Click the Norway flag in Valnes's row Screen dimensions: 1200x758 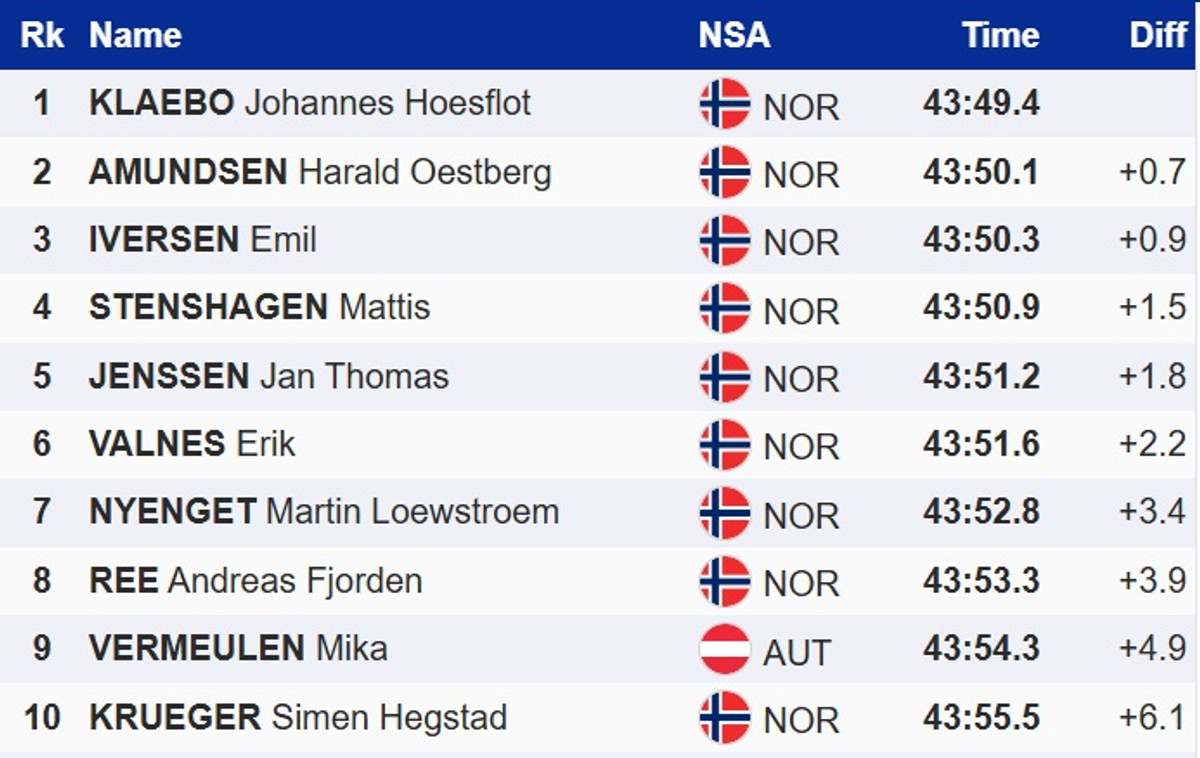point(725,445)
